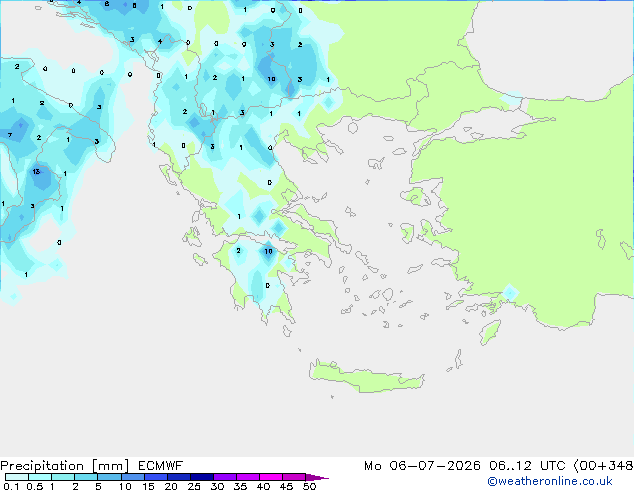Click the '40' legend label
The height and width of the screenshot is (490, 634).
click(x=263, y=486)
